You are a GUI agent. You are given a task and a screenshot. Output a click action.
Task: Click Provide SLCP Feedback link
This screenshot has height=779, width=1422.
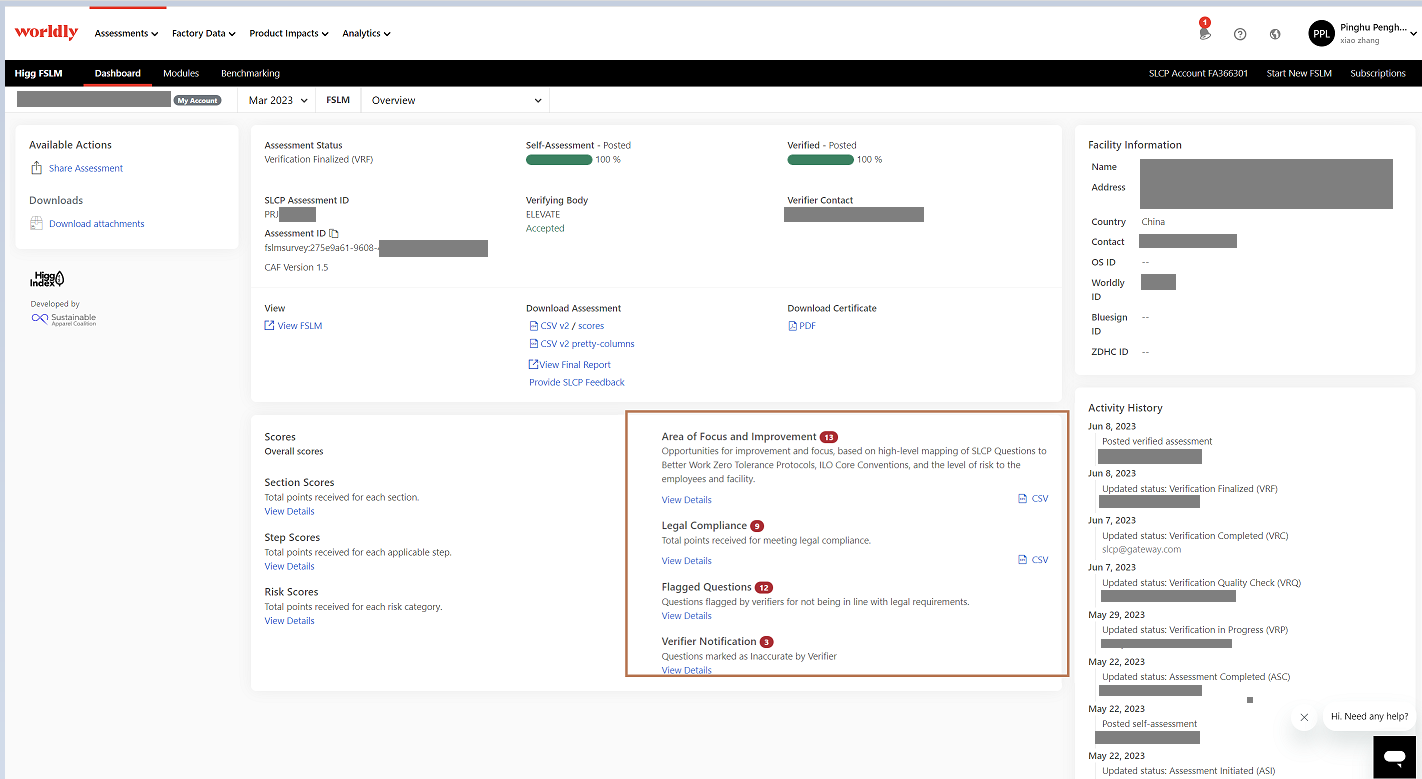577,382
